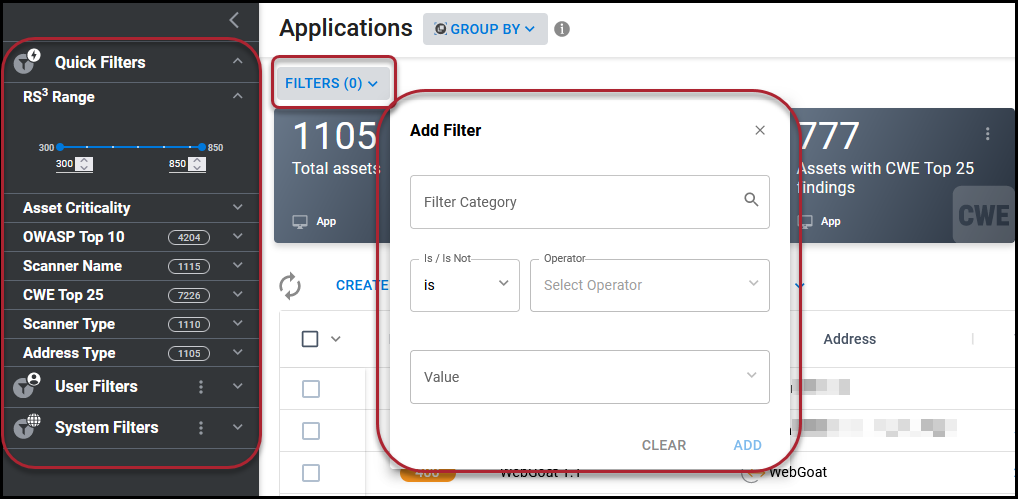
Task: Collapse the Quick Filters section
Action: (x=238, y=61)
